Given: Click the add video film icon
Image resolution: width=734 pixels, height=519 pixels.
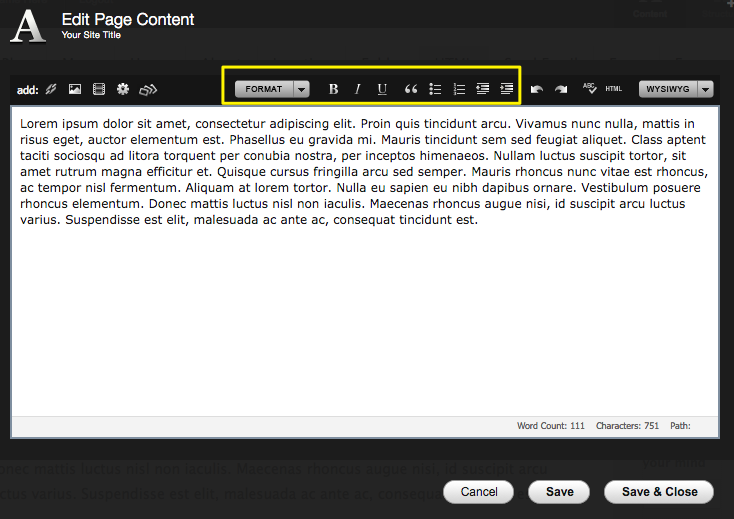Looking at the screenshot, I should pos(98,89).
